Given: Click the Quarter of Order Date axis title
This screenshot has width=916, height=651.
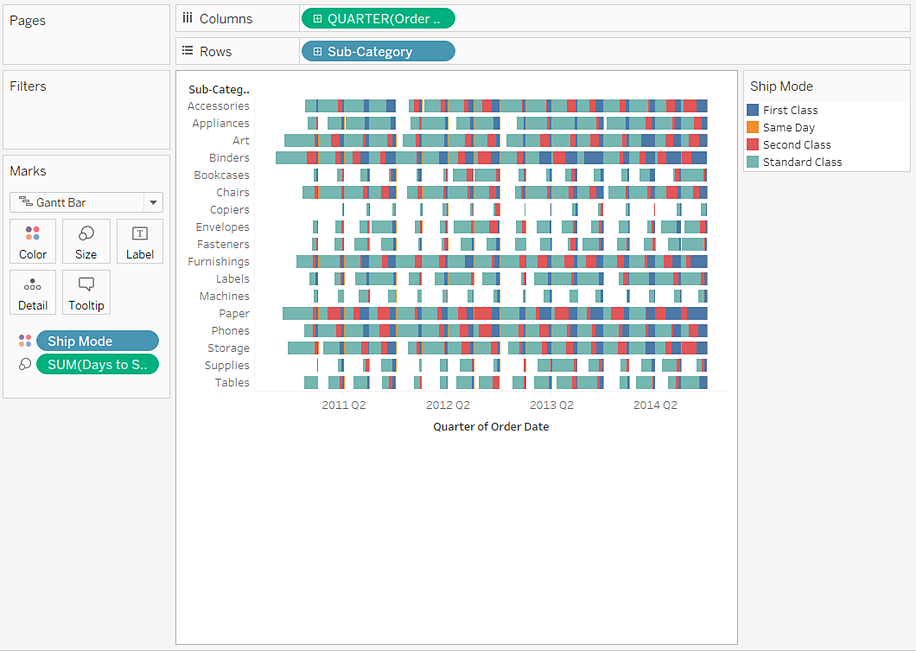Looking at the screenshot, I should 490,427.
